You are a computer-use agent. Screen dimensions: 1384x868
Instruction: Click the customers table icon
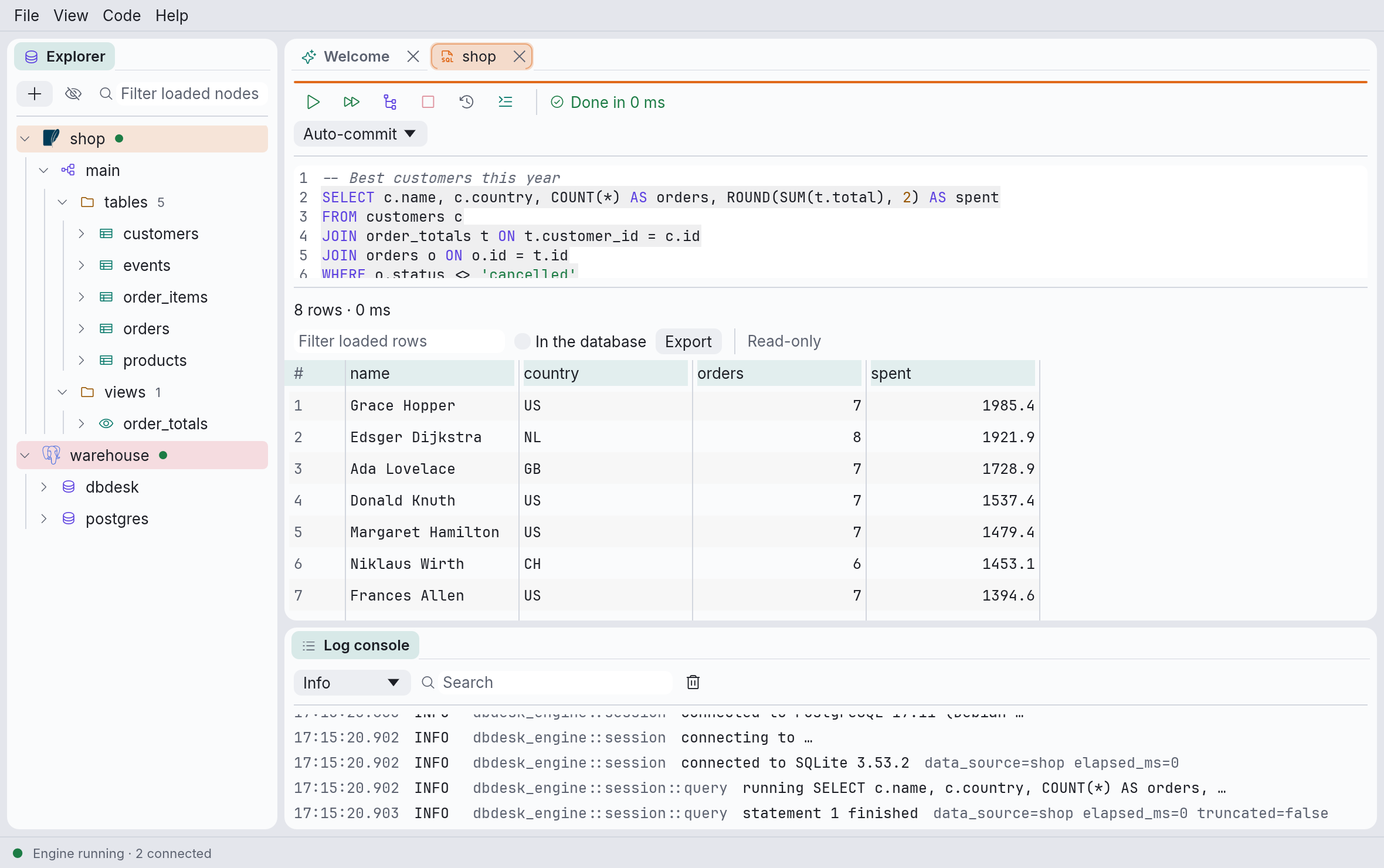(106, 233)
